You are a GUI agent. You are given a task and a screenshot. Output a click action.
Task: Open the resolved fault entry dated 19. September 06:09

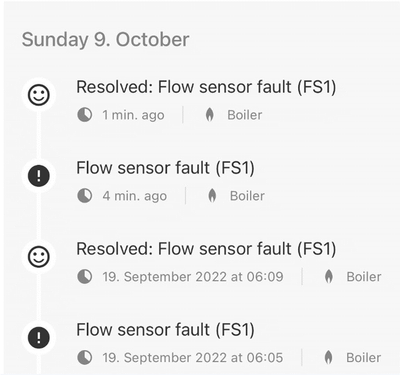(x=206, y=249)
